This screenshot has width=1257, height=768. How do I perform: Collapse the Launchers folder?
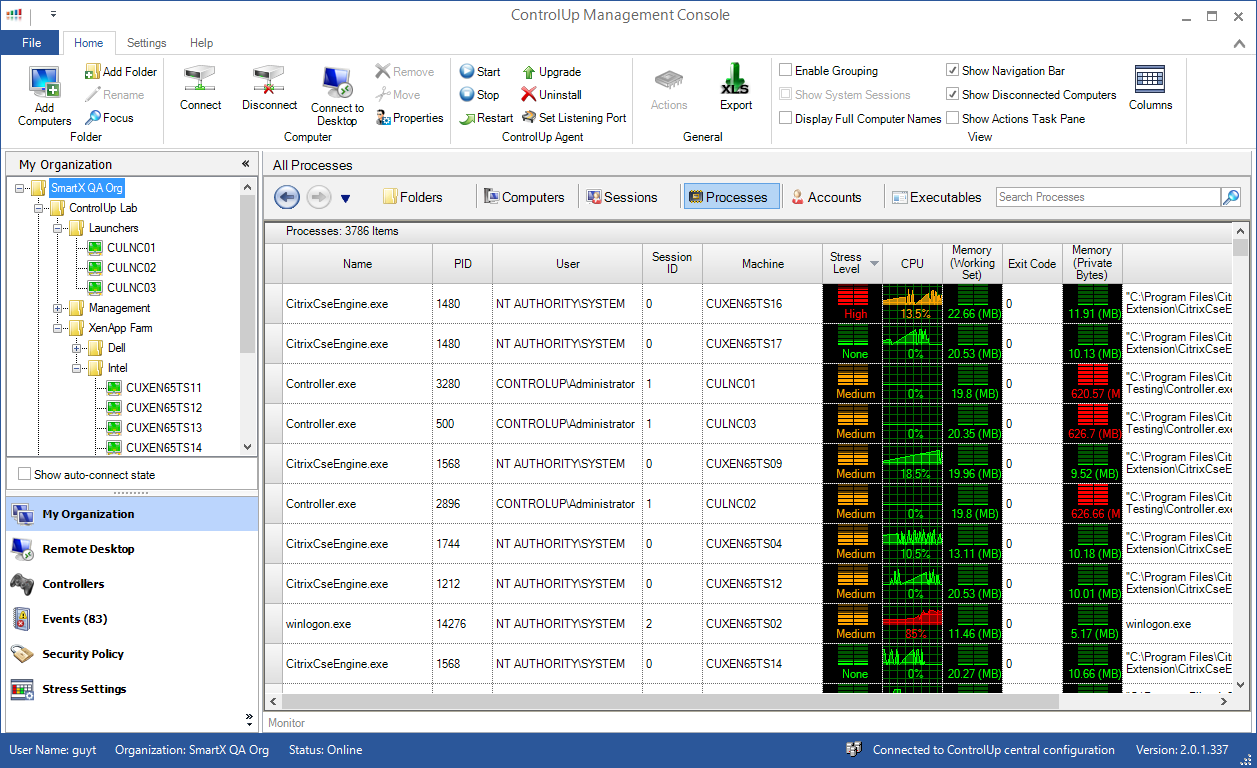click(59, 228)
